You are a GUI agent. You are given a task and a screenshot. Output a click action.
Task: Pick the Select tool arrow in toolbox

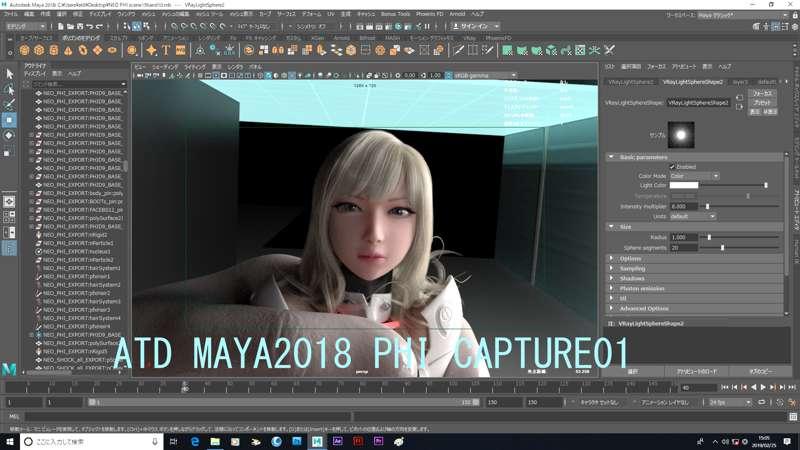[9, 74]
